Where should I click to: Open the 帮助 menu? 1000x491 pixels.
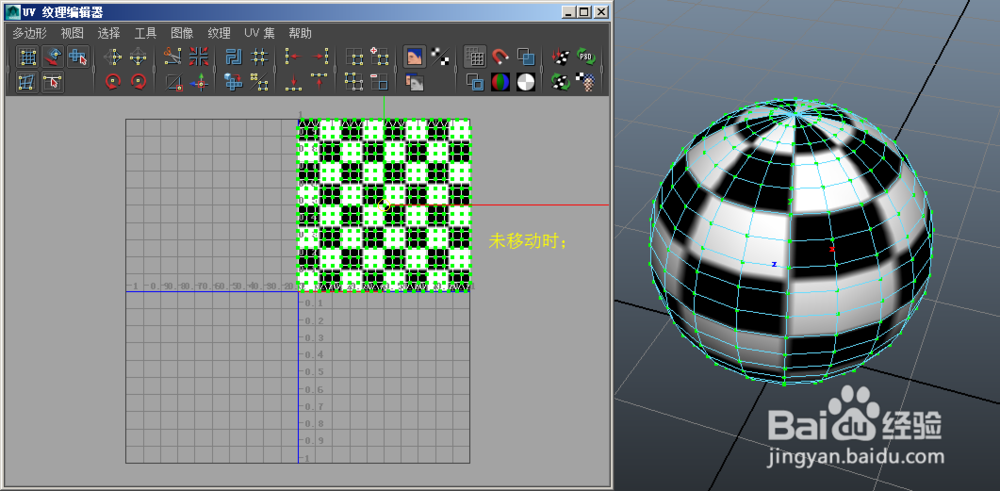point(300,33)
